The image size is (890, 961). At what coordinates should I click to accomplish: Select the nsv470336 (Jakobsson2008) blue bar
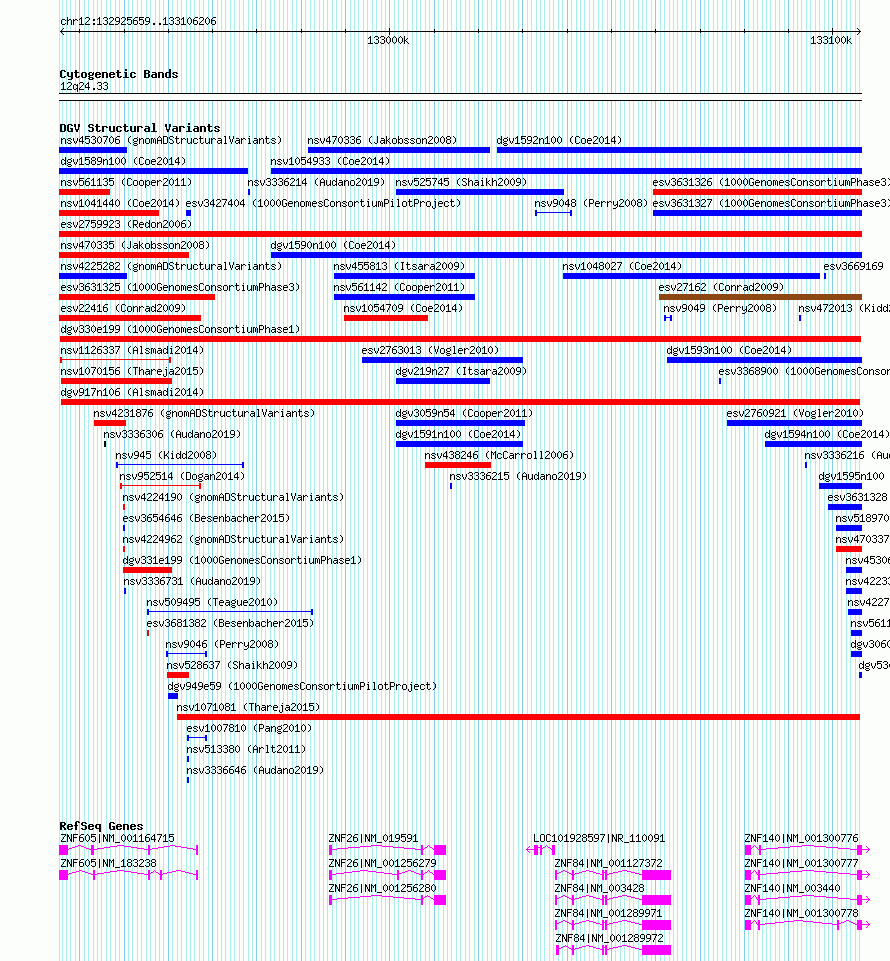399,150
